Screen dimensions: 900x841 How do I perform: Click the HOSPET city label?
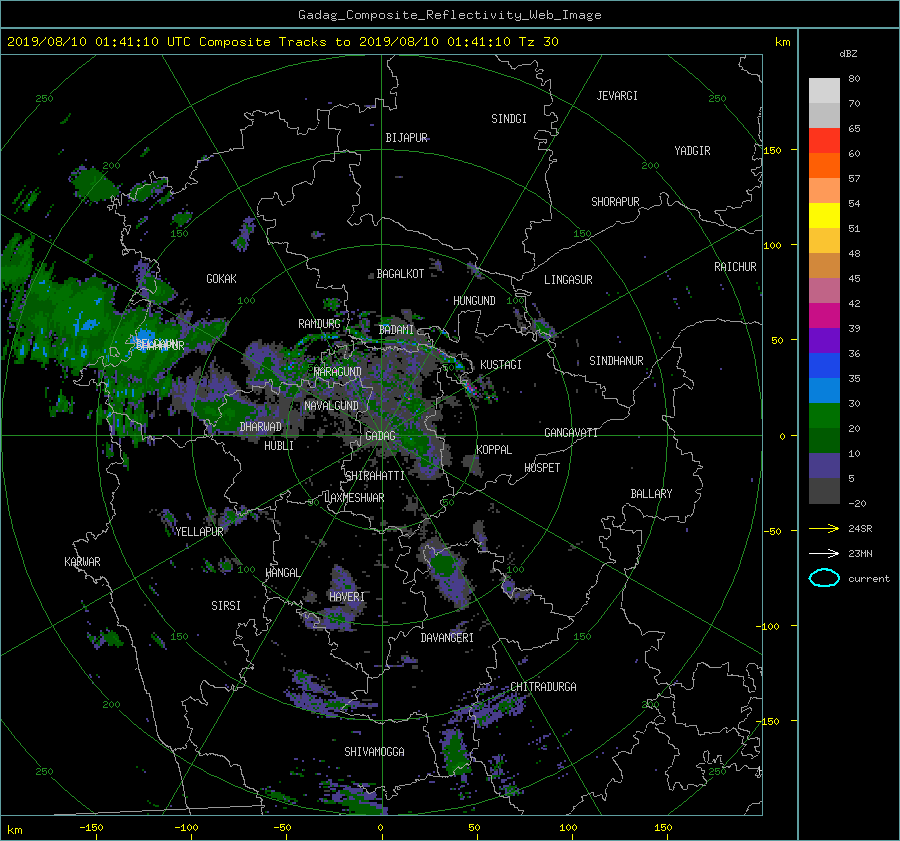pos(542,468)
